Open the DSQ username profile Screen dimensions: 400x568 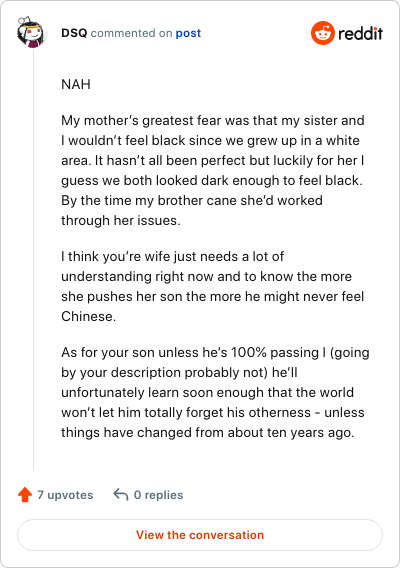point(74,33)
